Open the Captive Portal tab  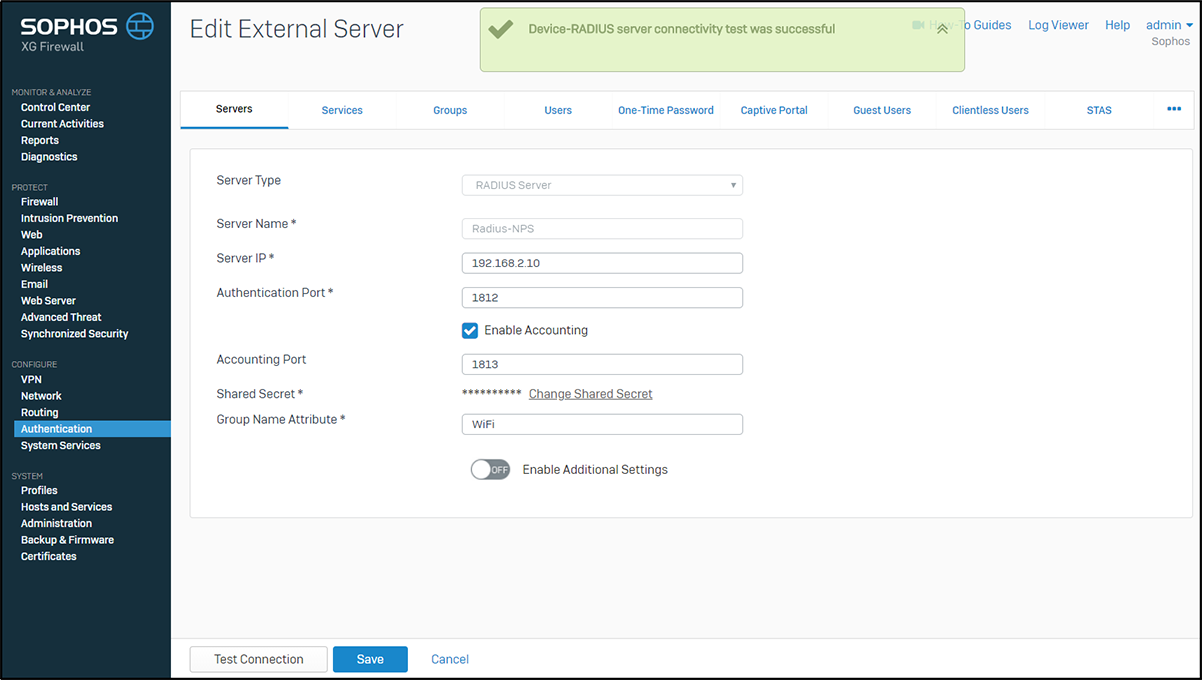pyautogui.click(x=774, y=110)
